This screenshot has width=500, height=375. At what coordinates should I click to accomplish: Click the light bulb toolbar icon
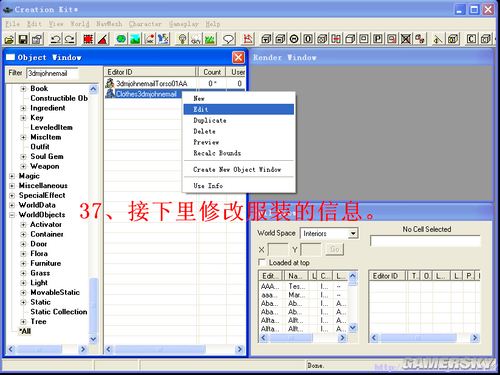[x=182, y=39]
